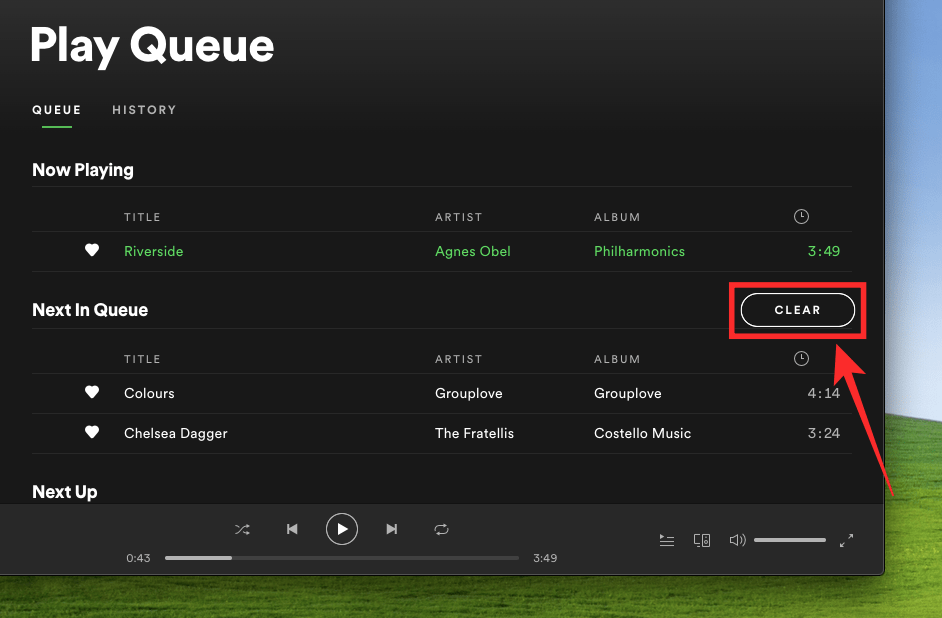
Task: Open the play queue icon
Action: click(x=667, y=540)
